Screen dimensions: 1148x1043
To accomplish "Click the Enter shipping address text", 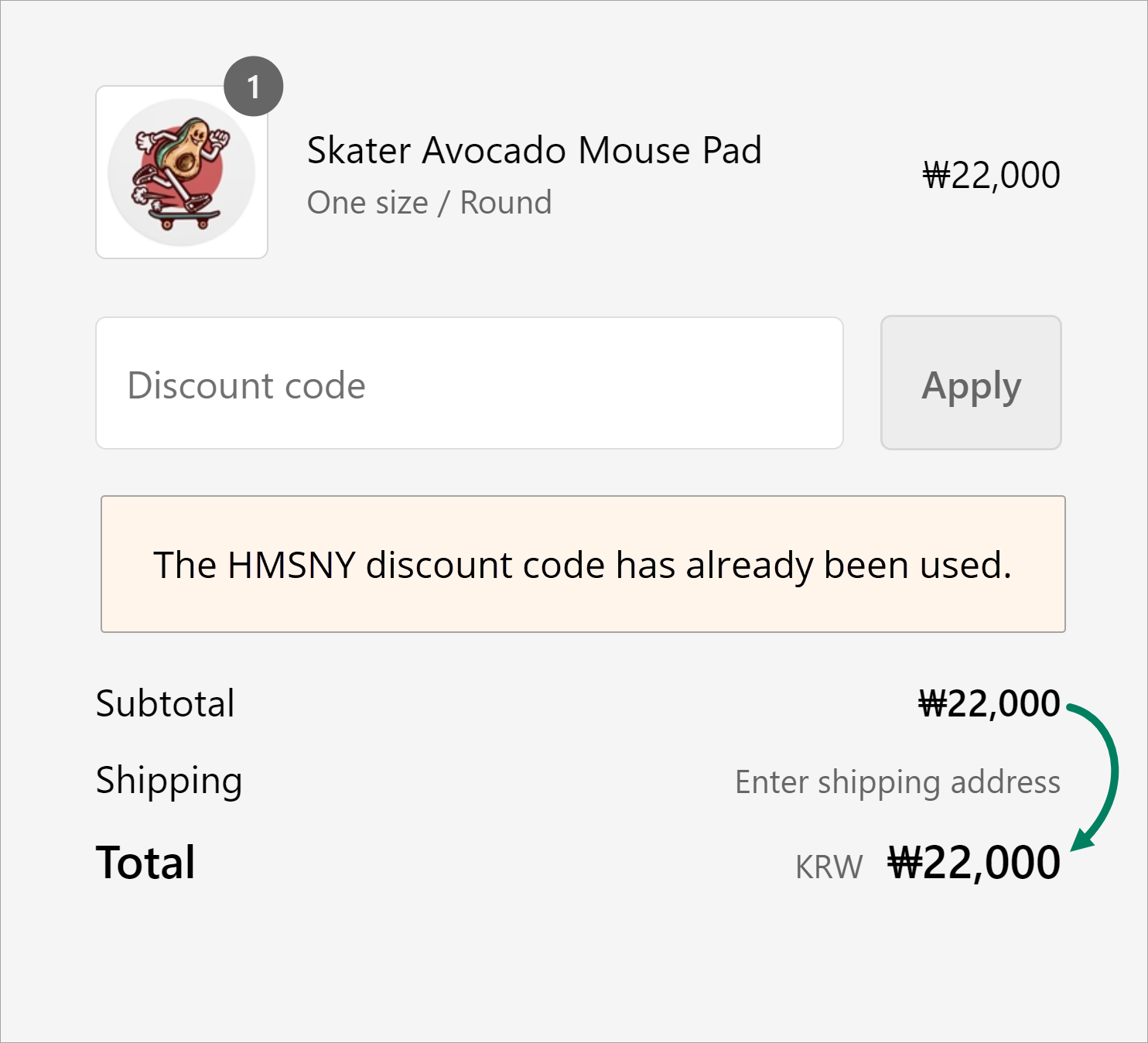I will coord(897,782).
